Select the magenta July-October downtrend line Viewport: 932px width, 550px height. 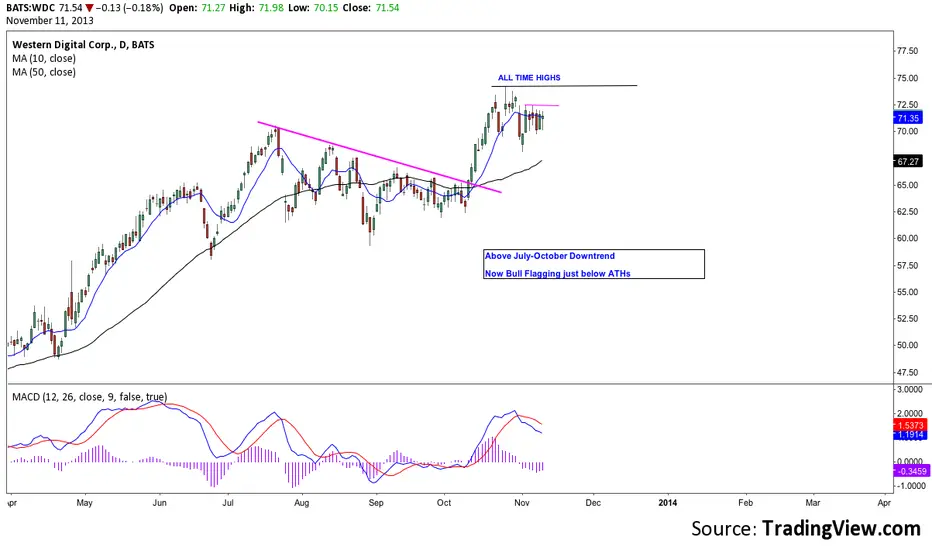379,157
